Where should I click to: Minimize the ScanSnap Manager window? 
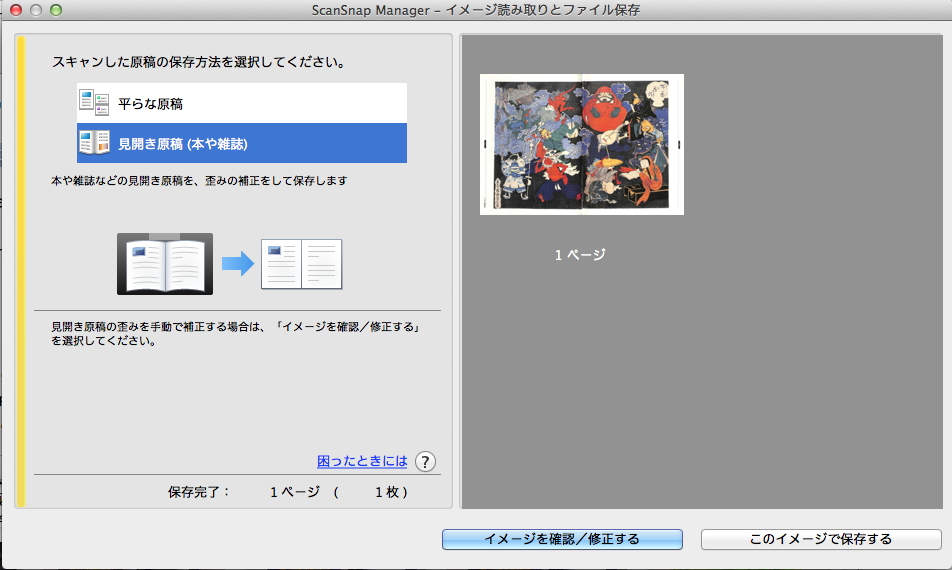click(x=36, y=10)
